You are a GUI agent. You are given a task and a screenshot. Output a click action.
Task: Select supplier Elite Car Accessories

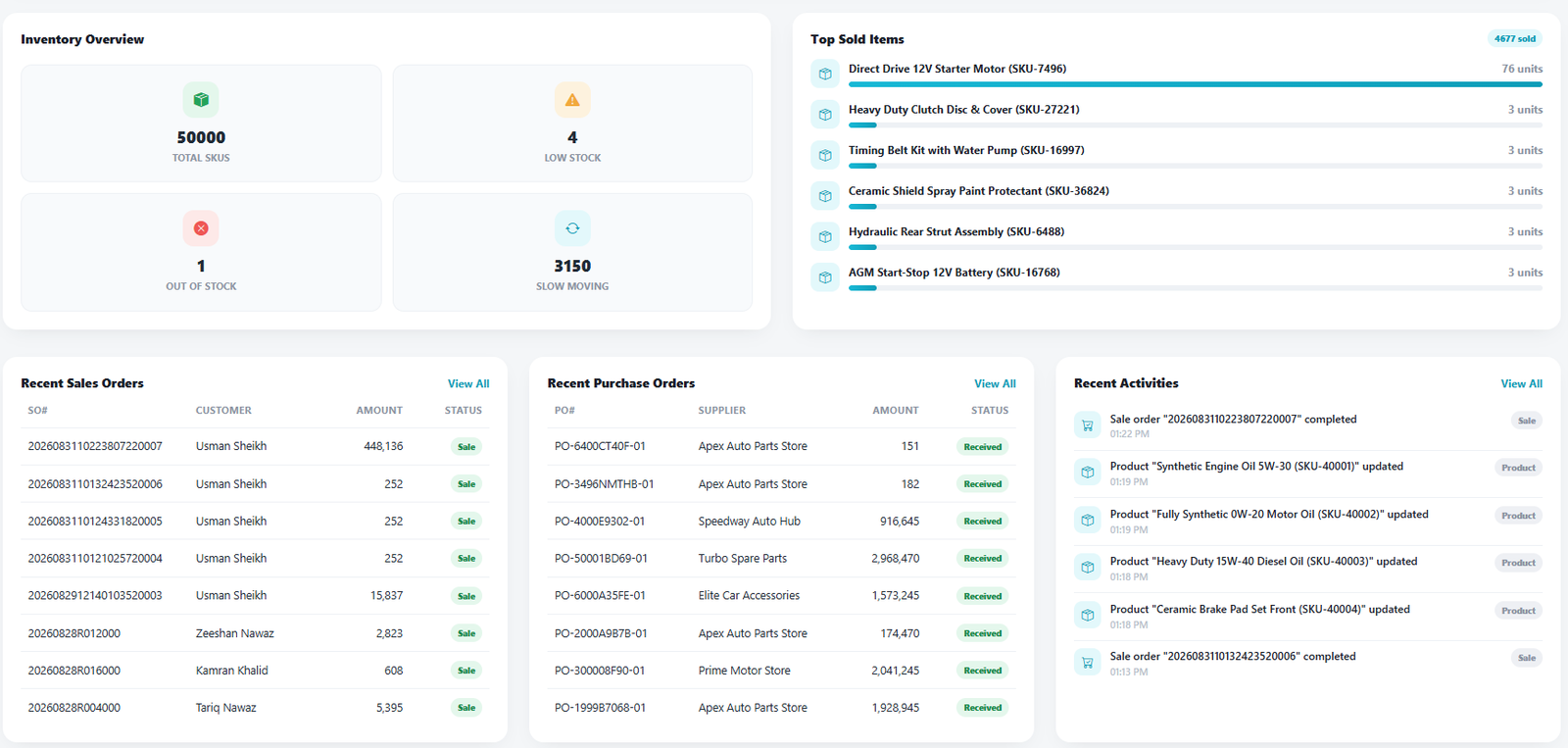[x=749, y=595]
